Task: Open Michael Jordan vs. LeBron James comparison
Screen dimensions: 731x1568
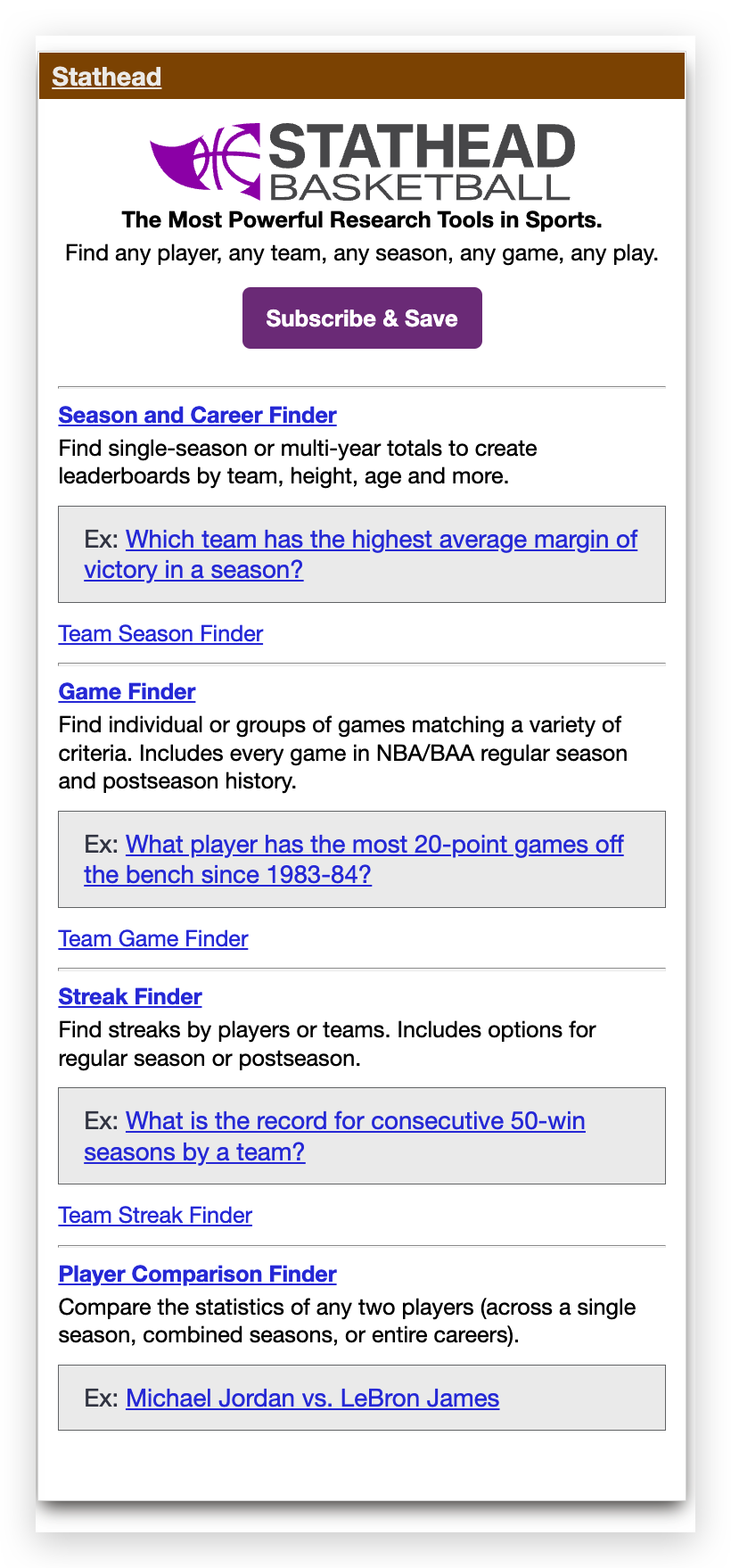Action: 312,1399
